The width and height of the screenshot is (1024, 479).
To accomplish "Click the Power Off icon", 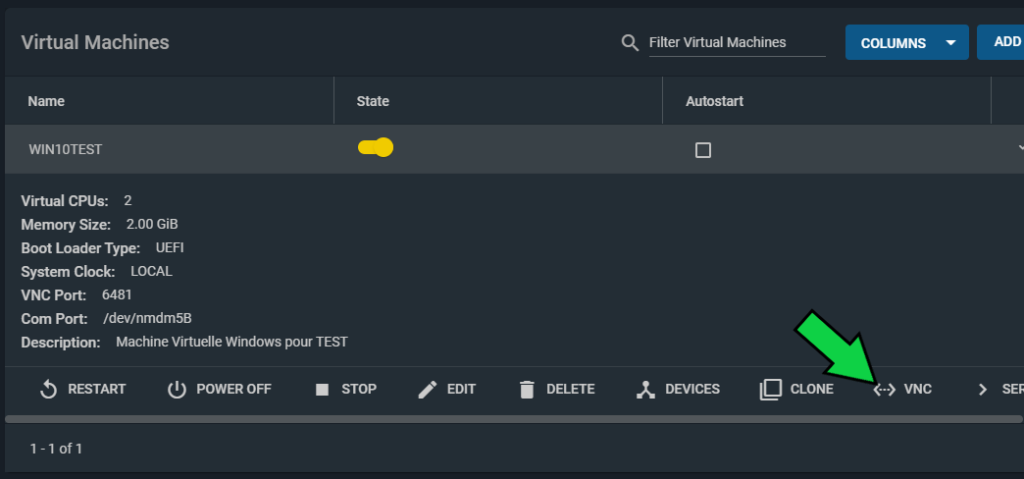I will coord(177,389).
